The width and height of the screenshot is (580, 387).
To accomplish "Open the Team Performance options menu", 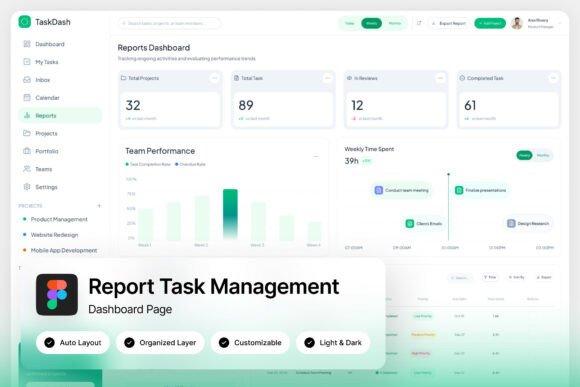I will click(316, 157).
